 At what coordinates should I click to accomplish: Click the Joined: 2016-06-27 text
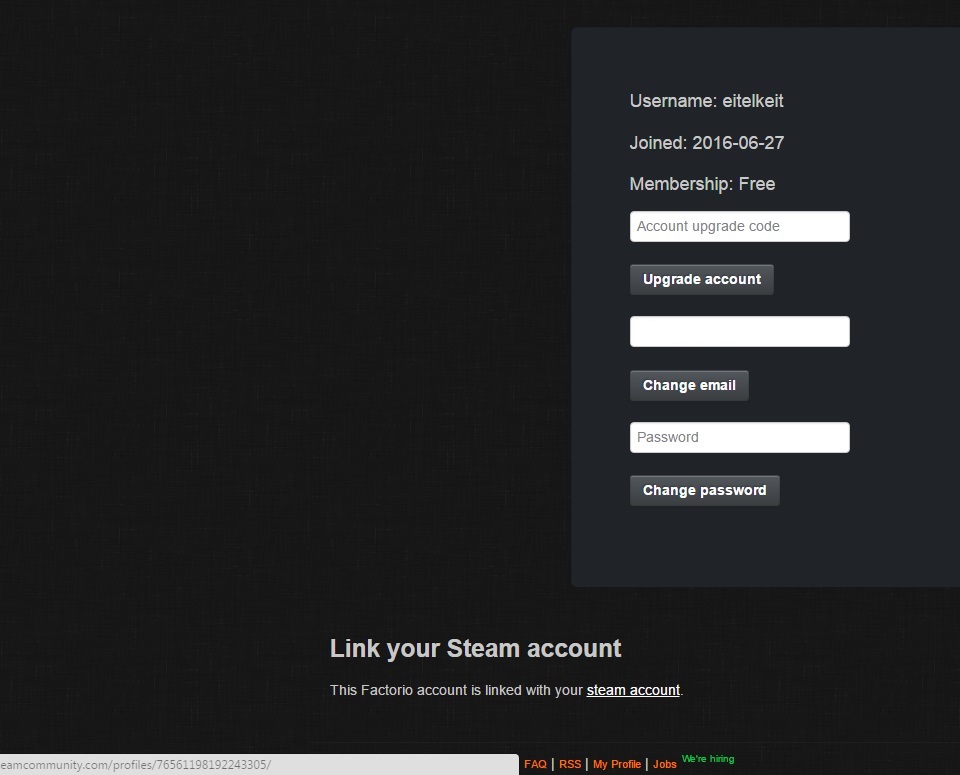707,143
